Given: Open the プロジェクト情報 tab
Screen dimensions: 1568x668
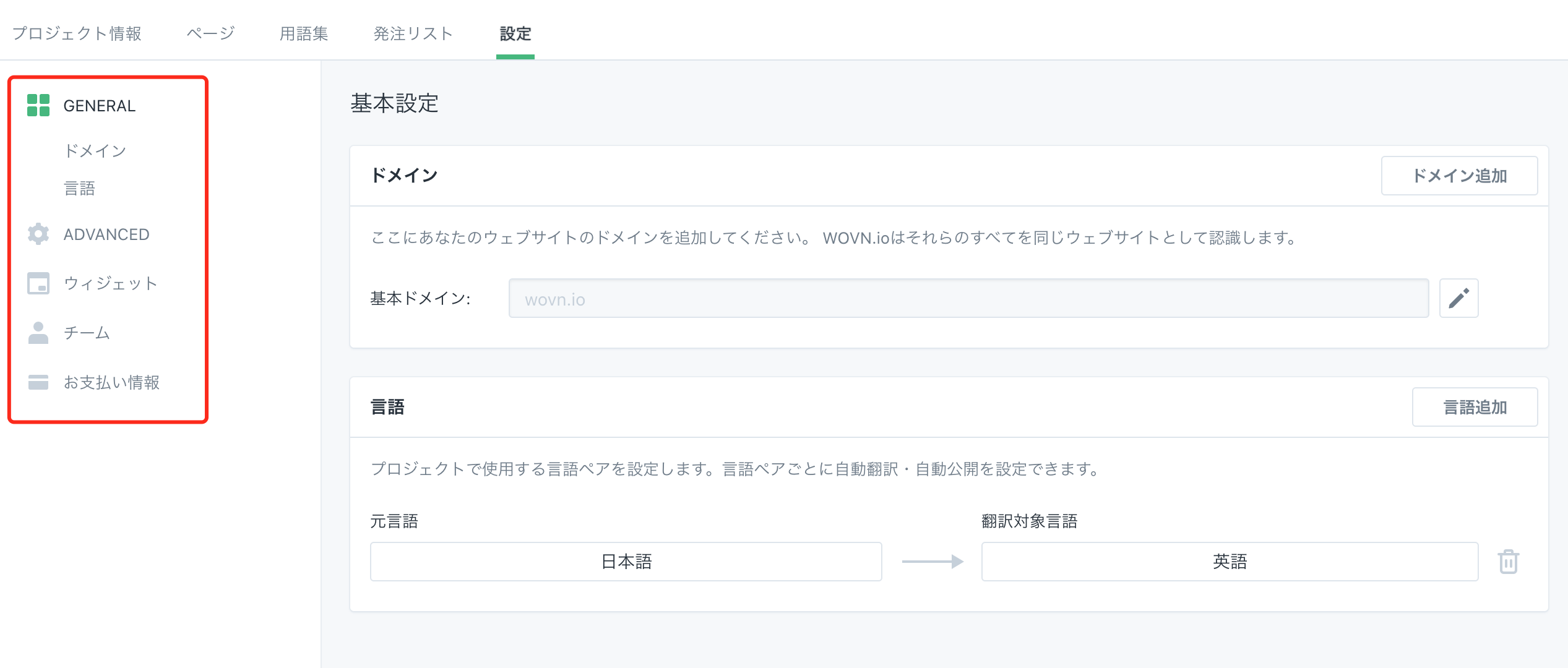Looking at the screenshot, I should [x=77, y=33].
